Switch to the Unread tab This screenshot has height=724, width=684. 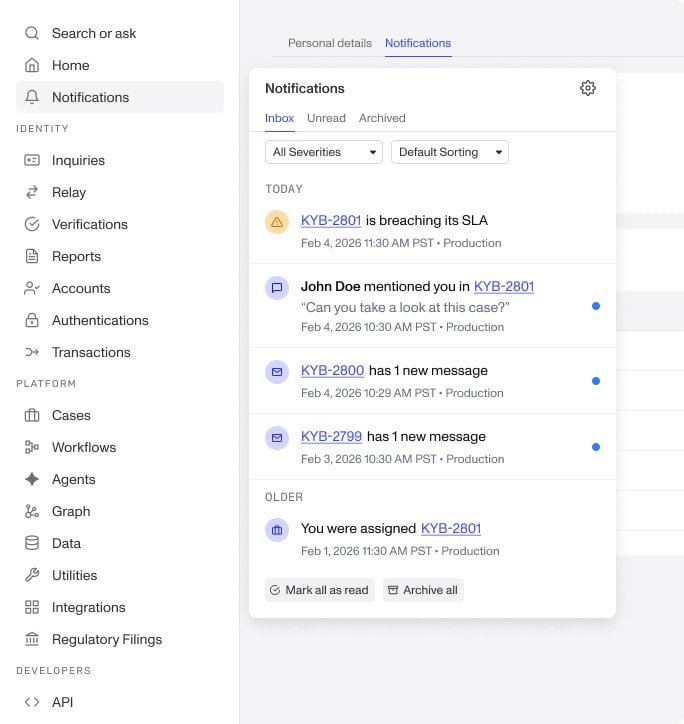point(326,118)
